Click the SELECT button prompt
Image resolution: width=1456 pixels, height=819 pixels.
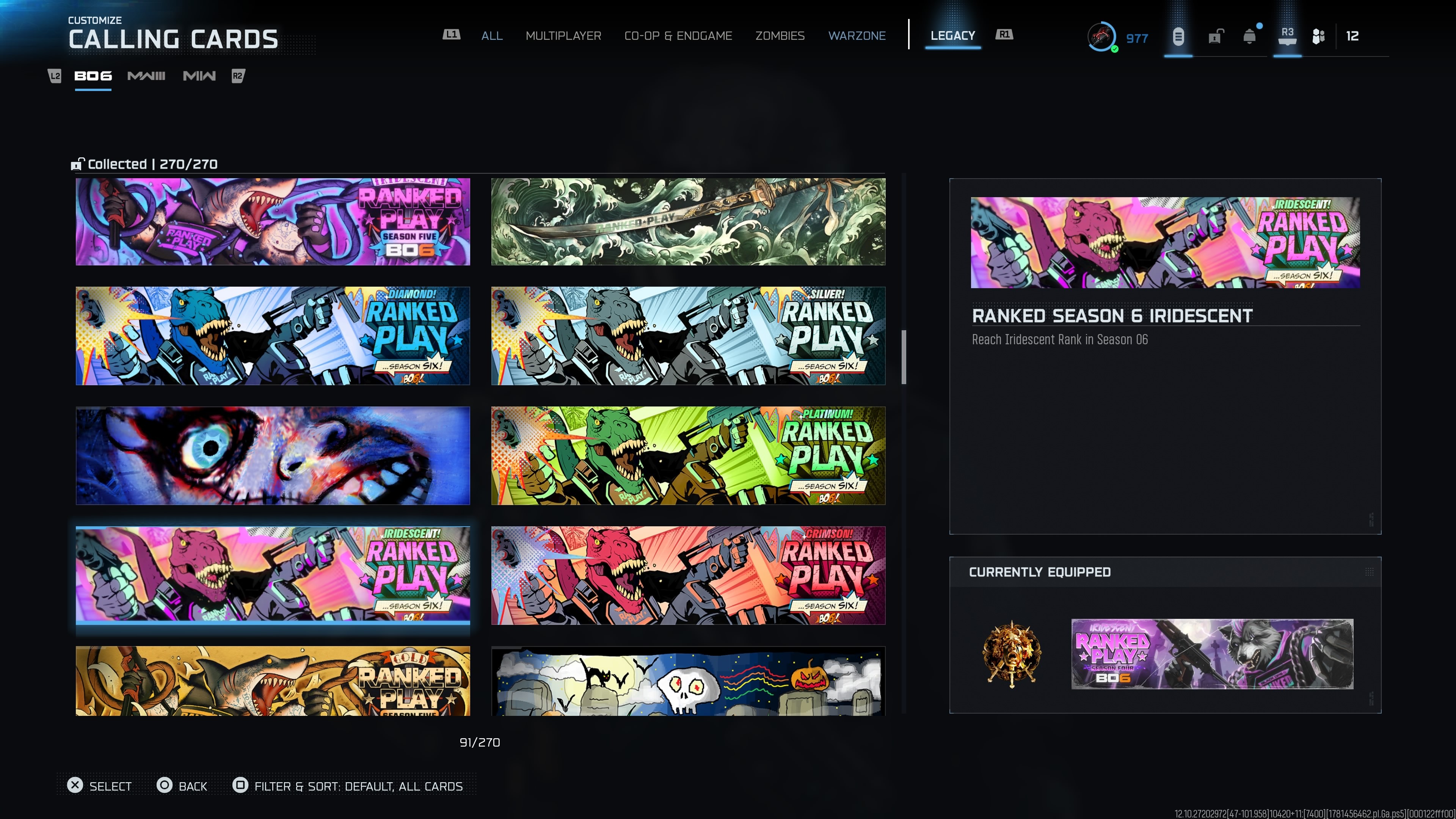[99, 786]
